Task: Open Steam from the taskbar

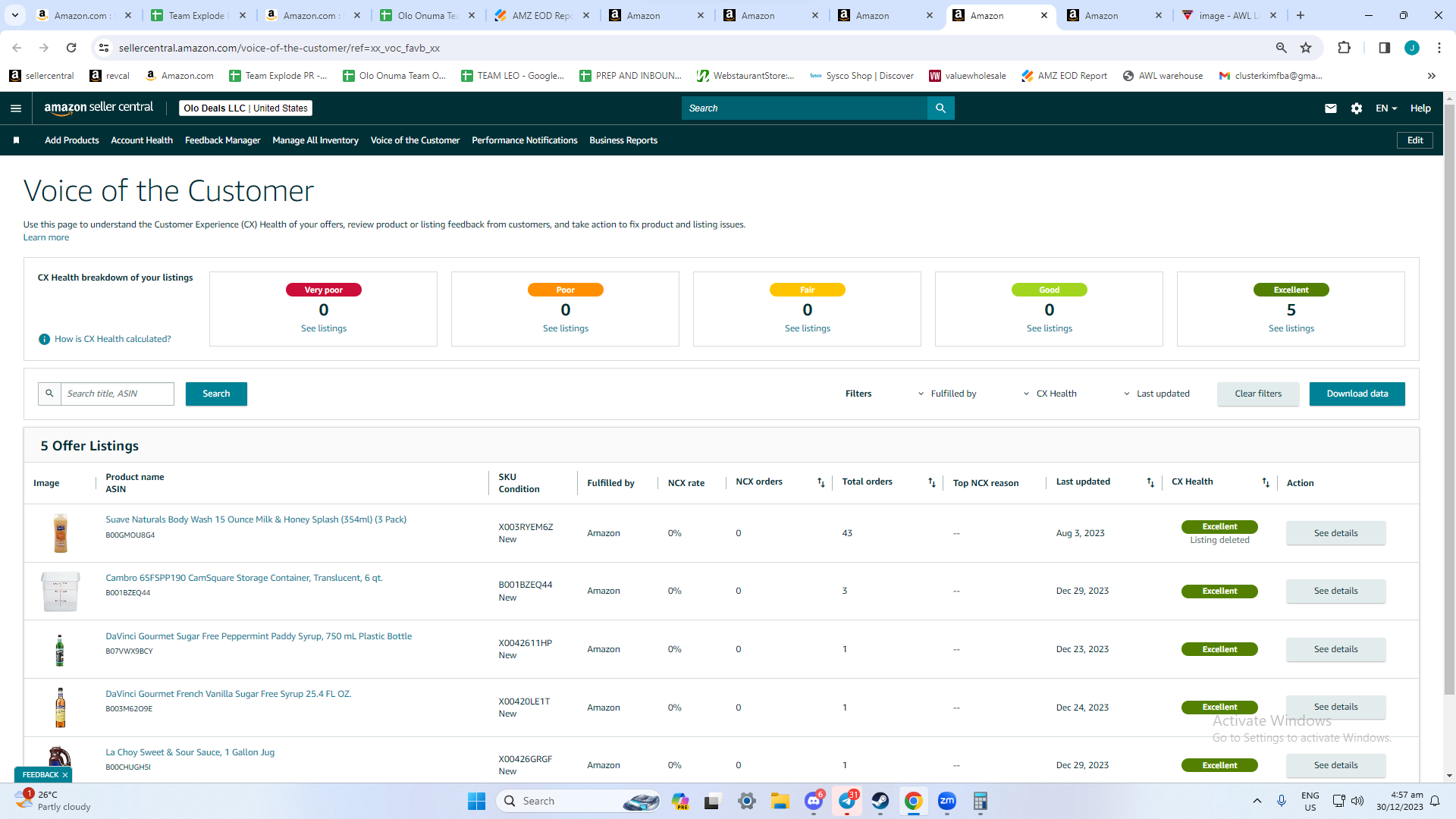Action: 880,801
